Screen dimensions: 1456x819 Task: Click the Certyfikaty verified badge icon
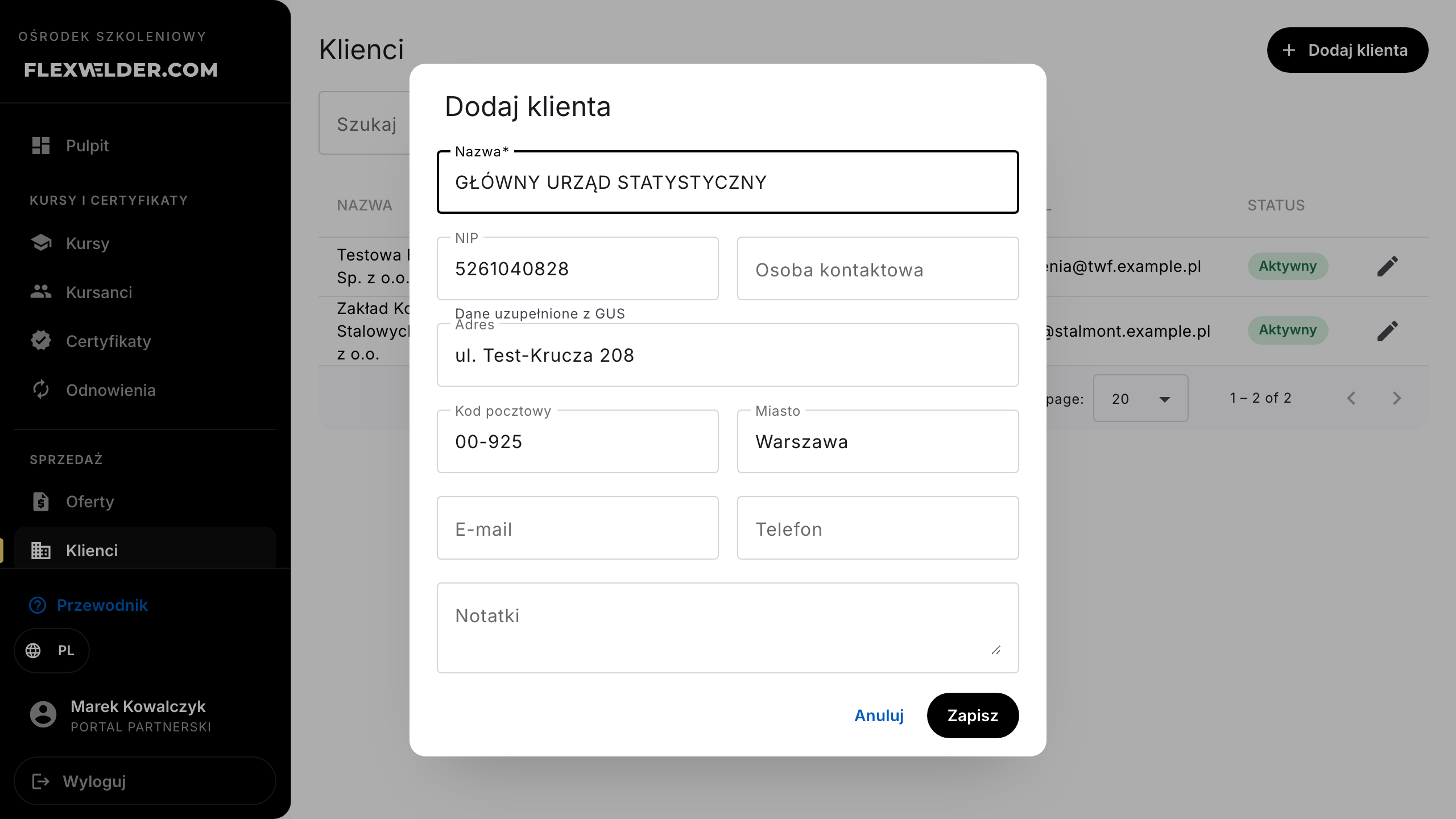(41, 341)
